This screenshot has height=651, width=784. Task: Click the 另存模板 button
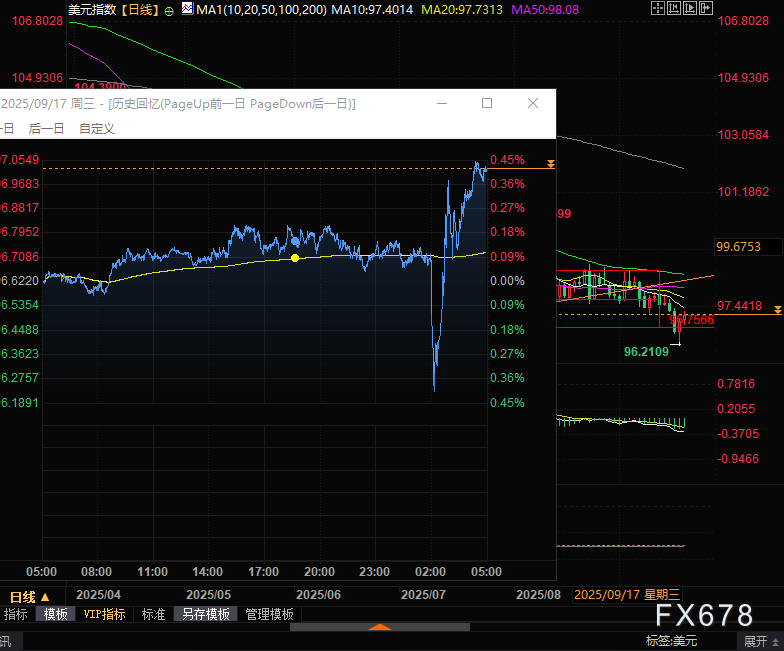coord(205,614)
